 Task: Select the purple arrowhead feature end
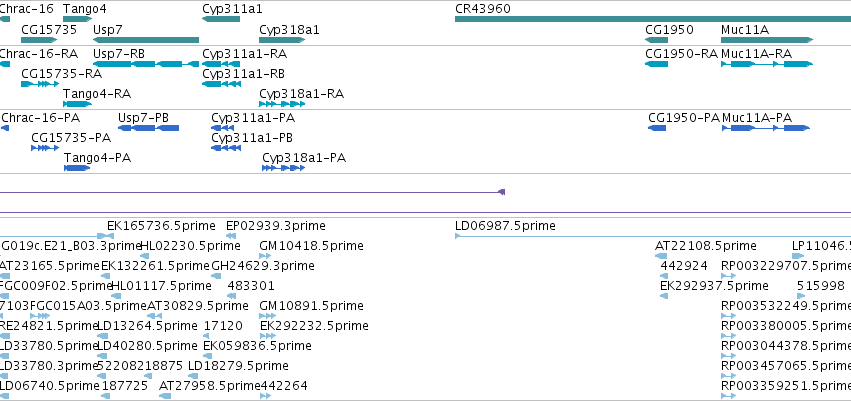tap(502, 192)
